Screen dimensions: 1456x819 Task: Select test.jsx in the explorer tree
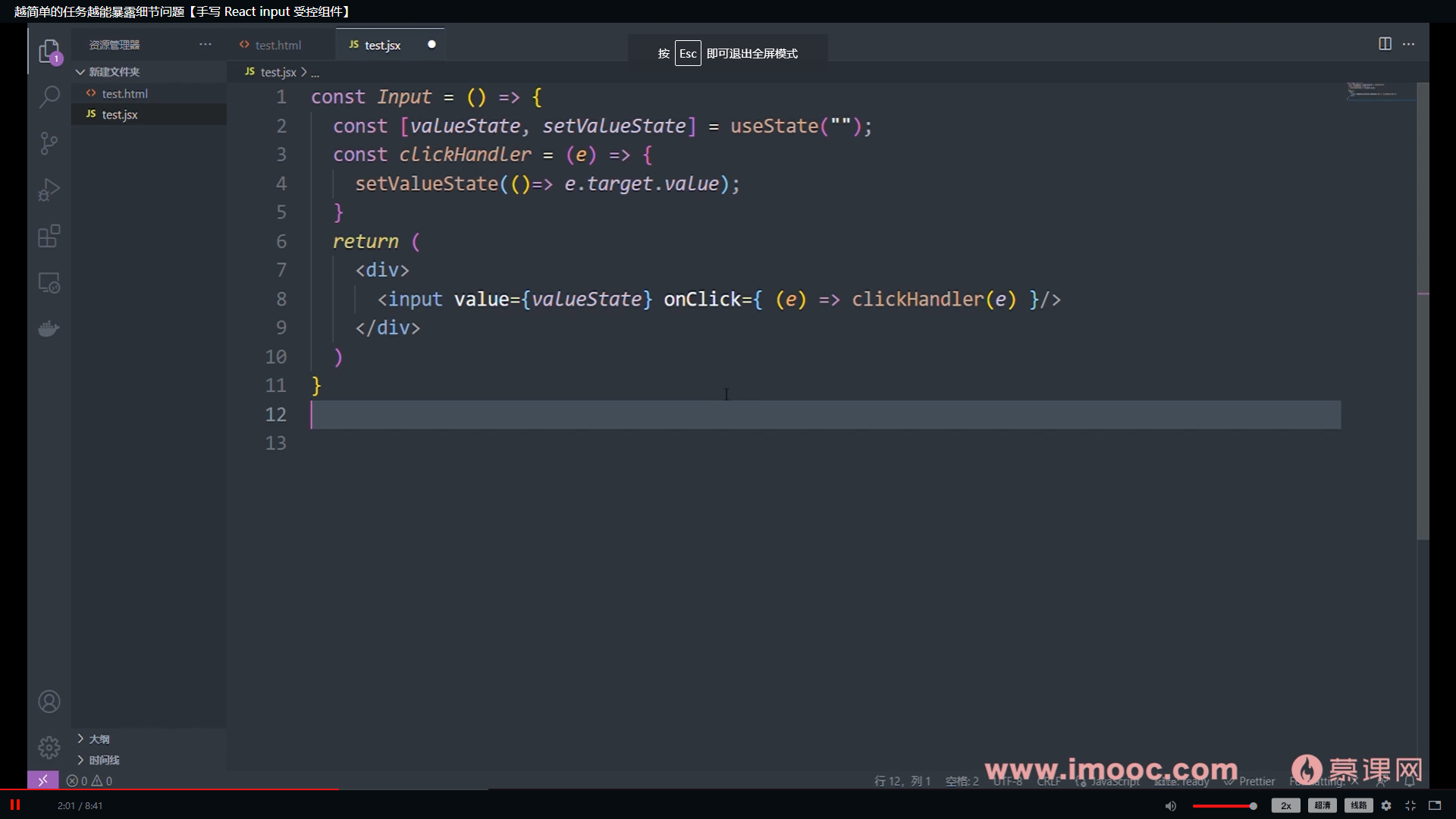click(x=120, y=115)
